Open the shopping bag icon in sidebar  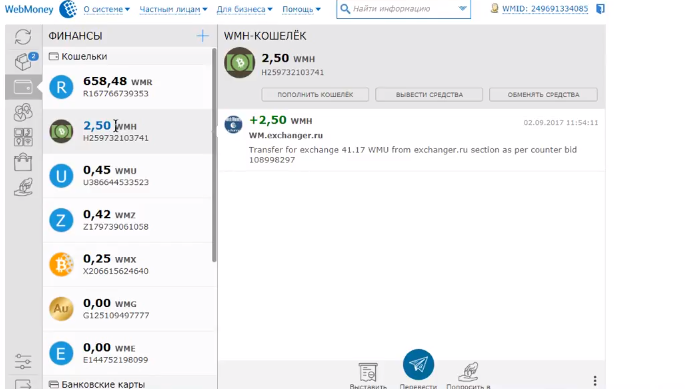23,162
